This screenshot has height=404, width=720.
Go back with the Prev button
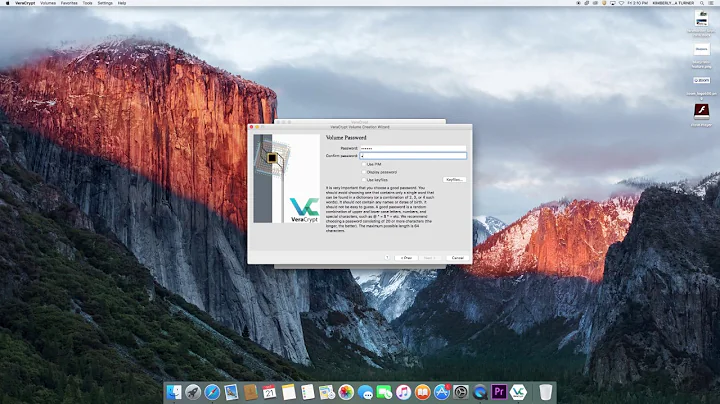point(405,257)
